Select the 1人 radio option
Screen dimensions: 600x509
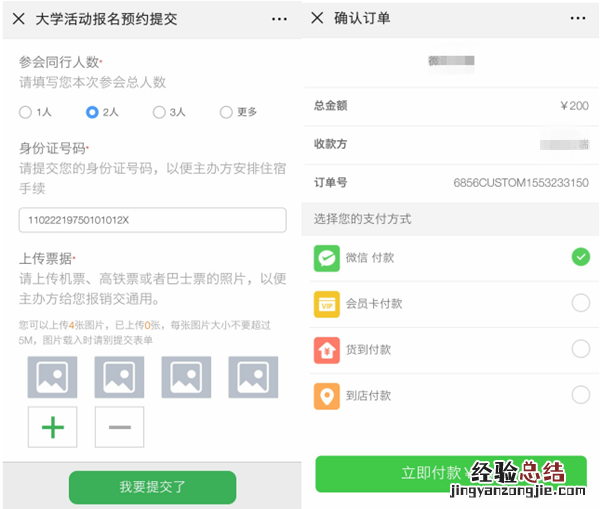26,113
